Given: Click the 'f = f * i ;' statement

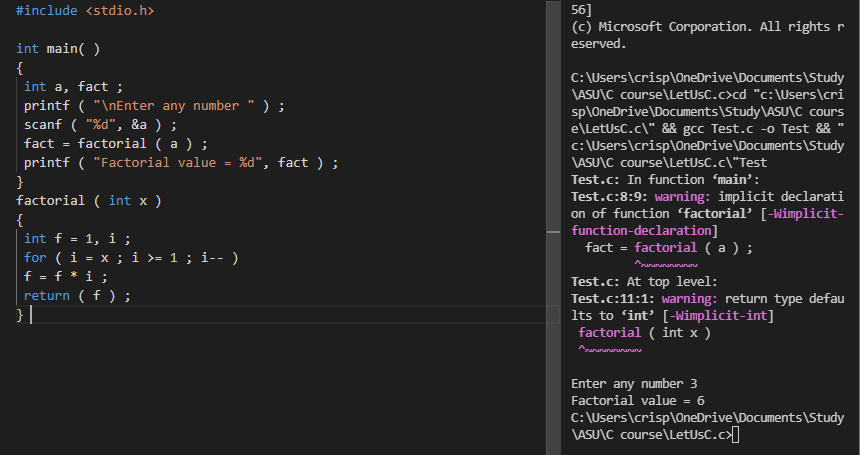Looking at the screenshot, I should (66, 276).
